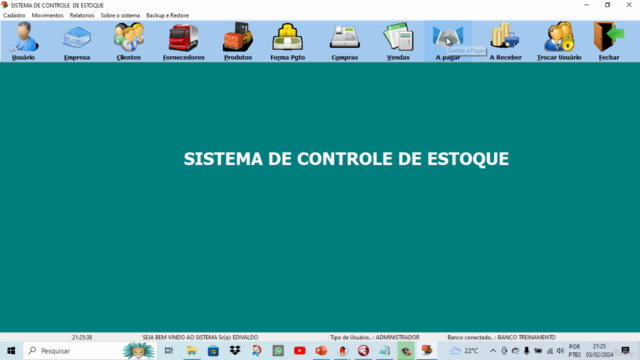Open the Vendas calculator icon
640x360 pixels.
(x=398, y=42)
